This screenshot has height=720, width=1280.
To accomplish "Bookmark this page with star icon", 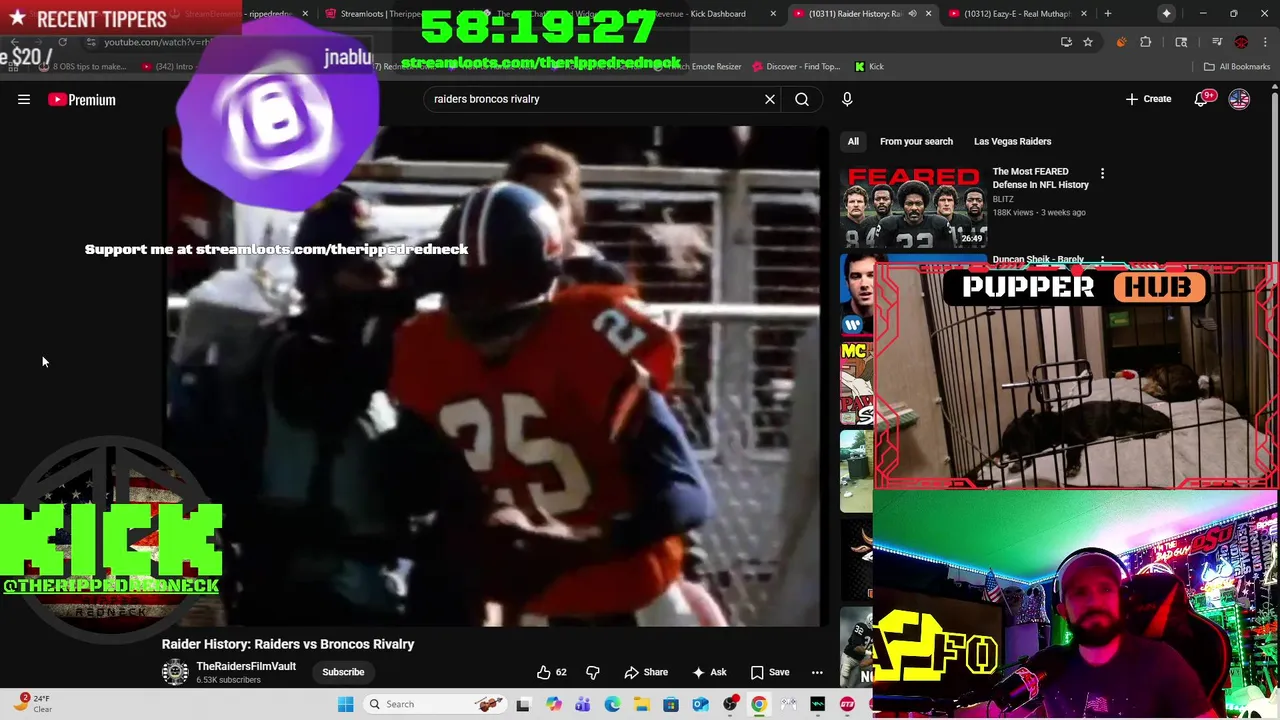I will pyautogui.click(x=1088, y=42).
